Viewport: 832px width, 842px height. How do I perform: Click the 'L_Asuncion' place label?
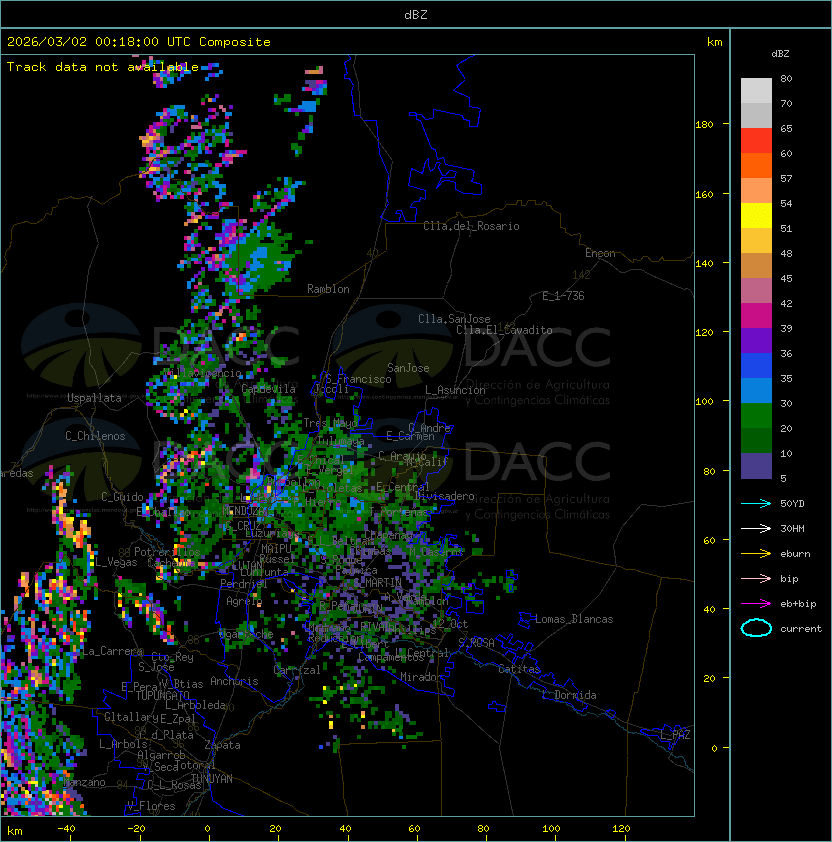(455, 390)
